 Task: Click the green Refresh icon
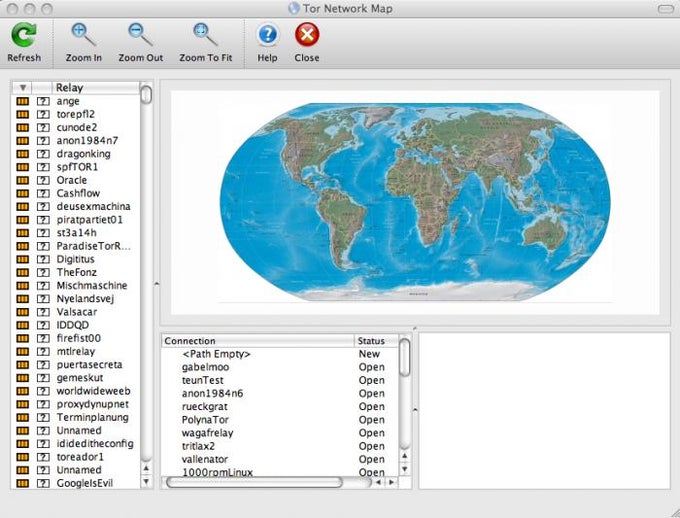click(x=24, y=35)
